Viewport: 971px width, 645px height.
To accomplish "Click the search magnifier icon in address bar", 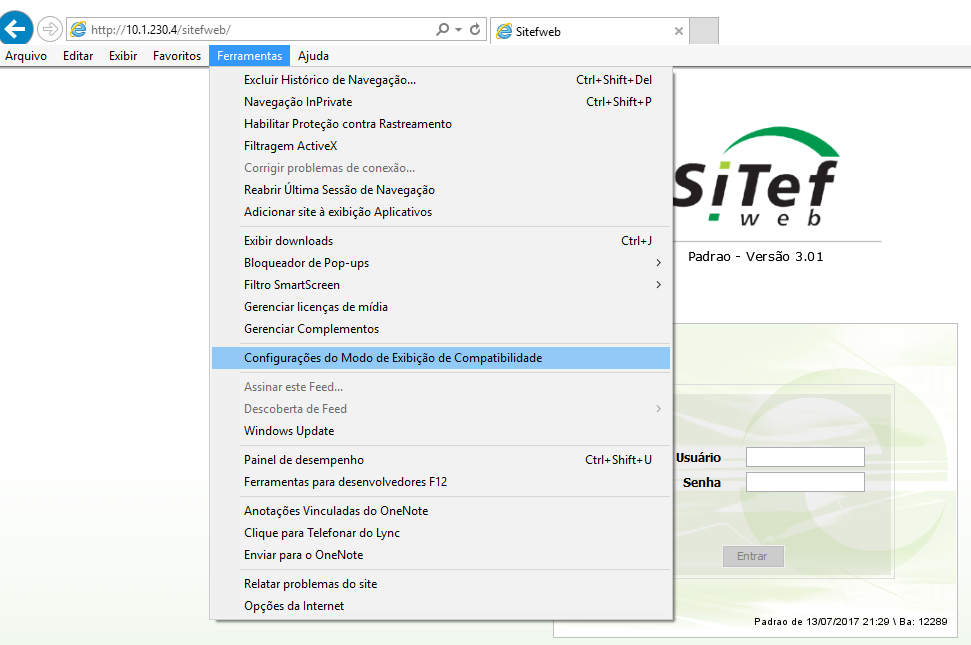I will [x=442, y=29].
